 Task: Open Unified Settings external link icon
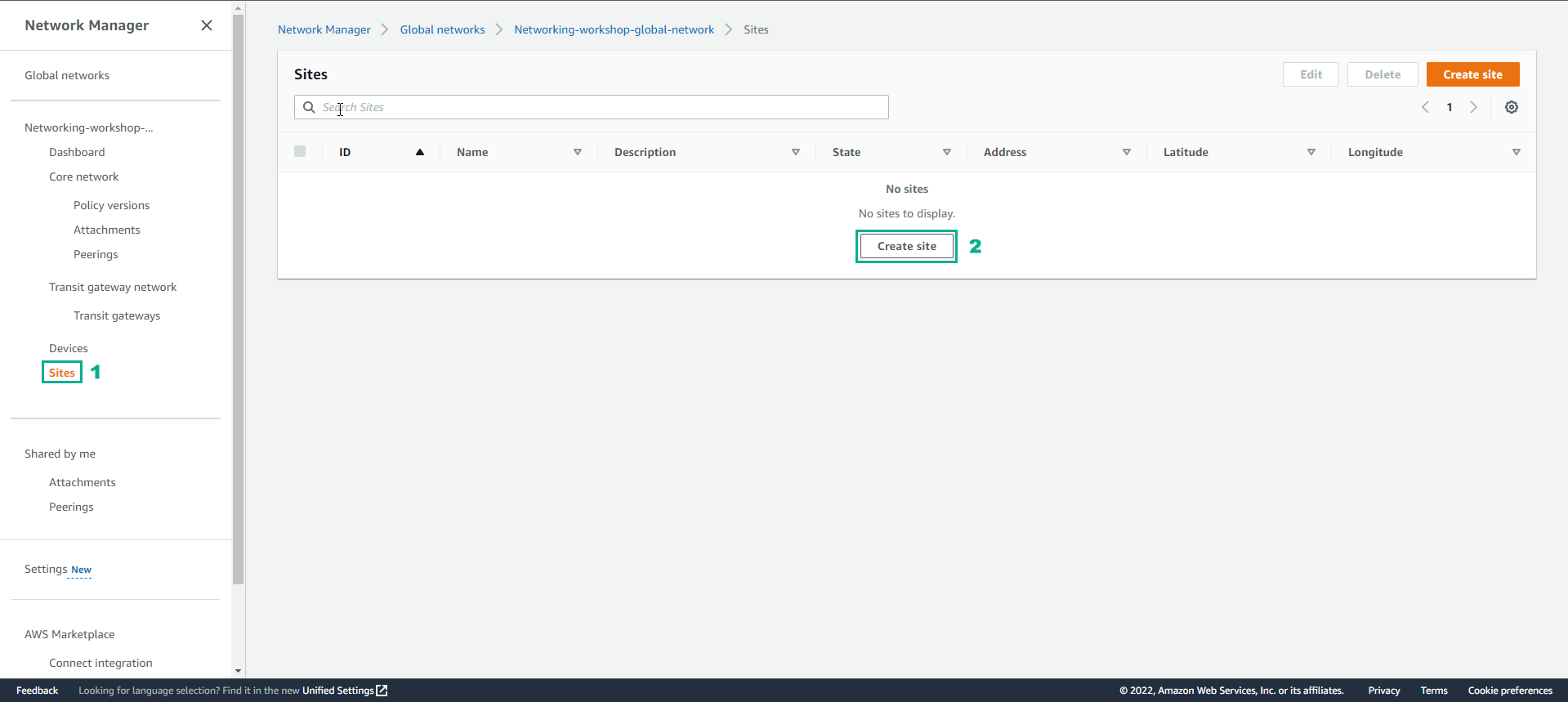[382, 691]
